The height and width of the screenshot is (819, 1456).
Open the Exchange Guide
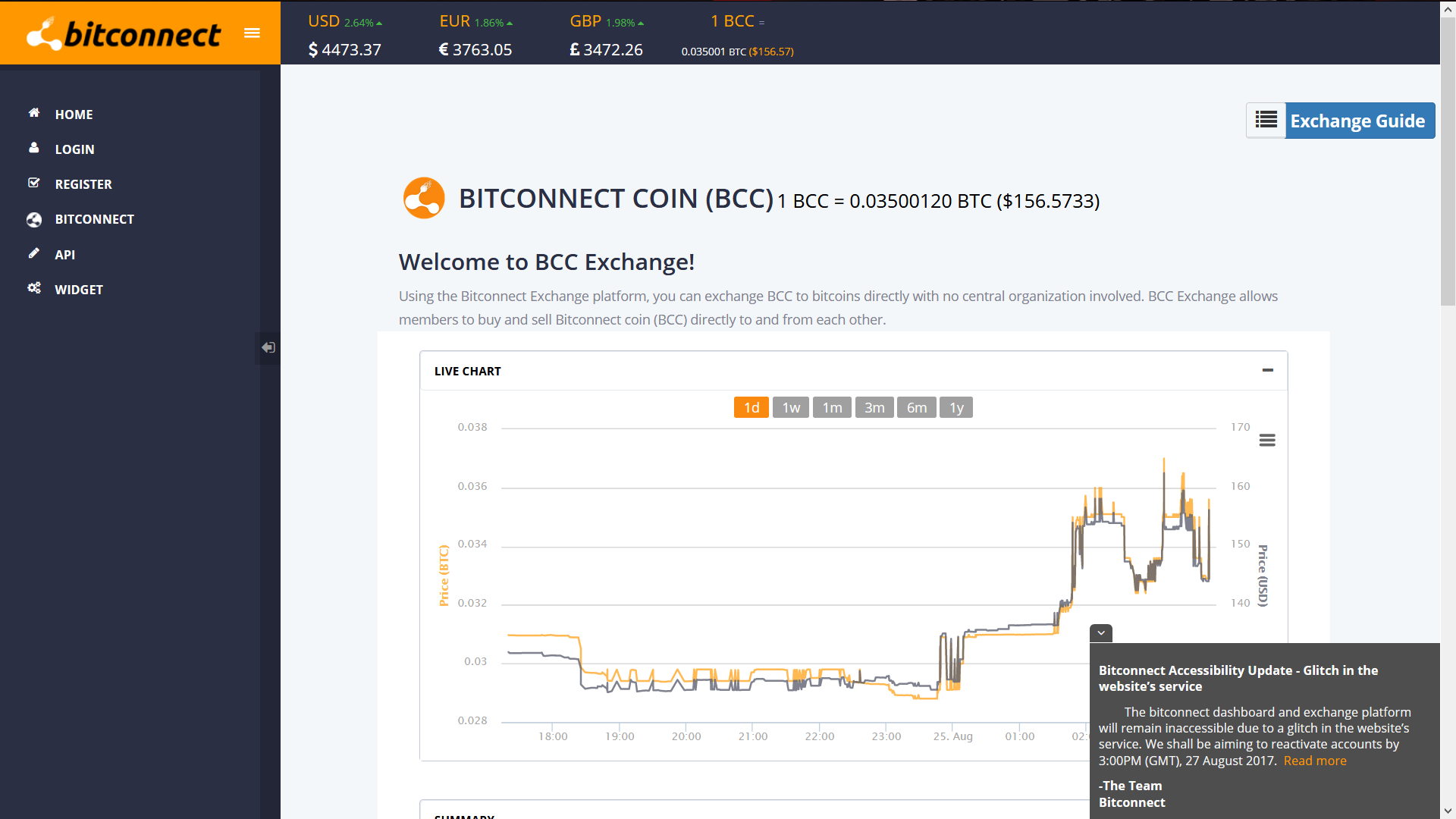point(1341,121)
